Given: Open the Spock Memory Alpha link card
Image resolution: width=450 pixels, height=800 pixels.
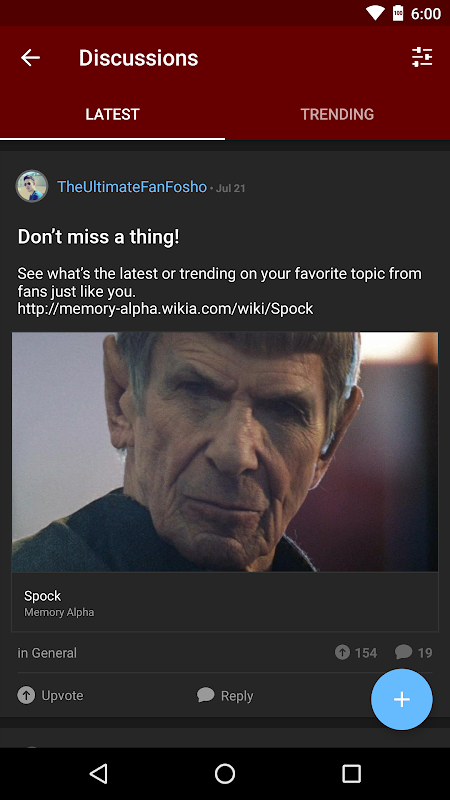Looking at the screenshot, I should [225, 602].
